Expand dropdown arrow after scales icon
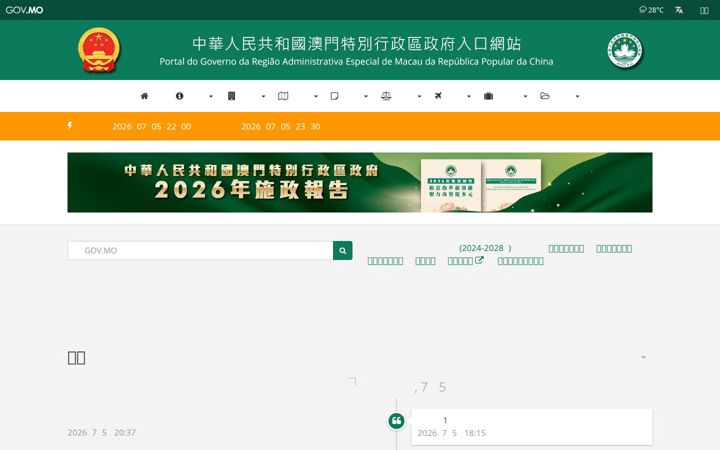The height and width of the screenshot is (450, 720). [419, 96]
